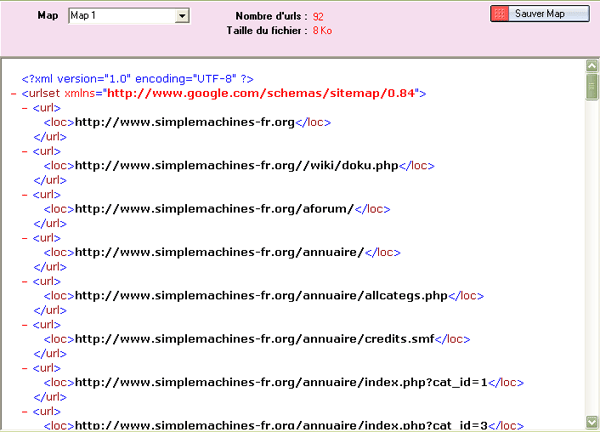Click the Nombre d'urls value 92
This screenshot has width=600, height=432.
[318, 17]
